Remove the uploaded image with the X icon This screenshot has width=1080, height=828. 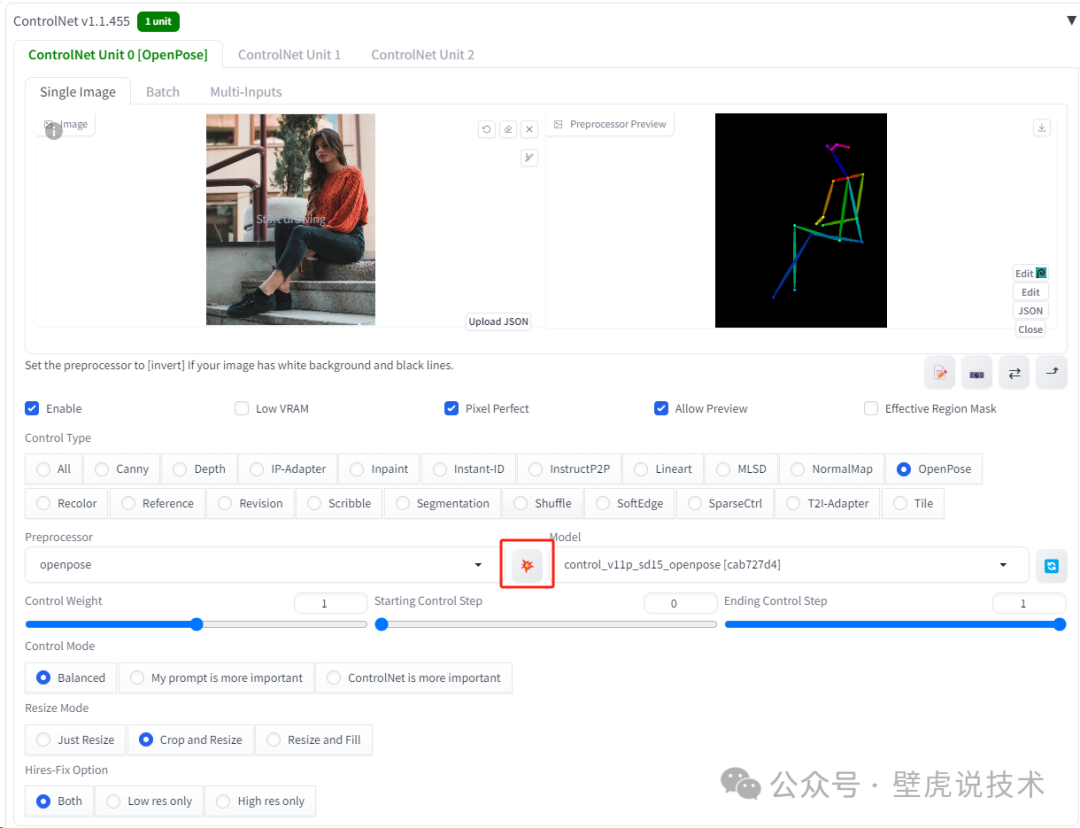click(529, 129)
